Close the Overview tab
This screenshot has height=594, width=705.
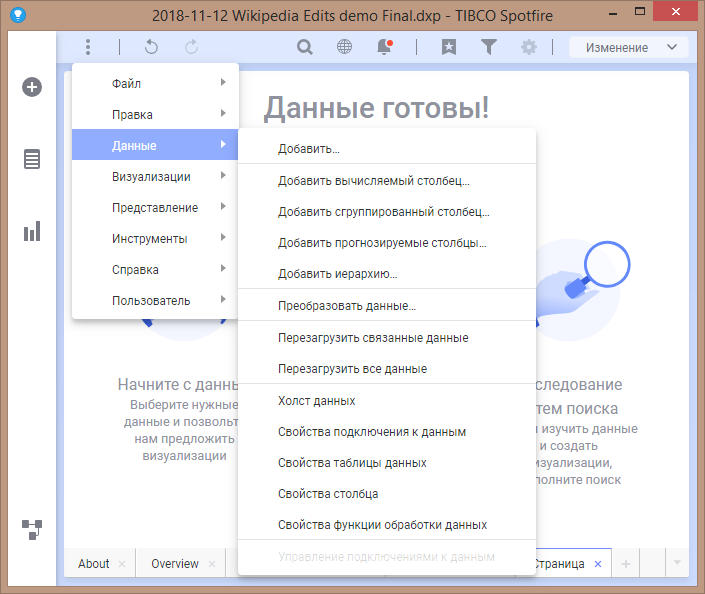point(212,564)
